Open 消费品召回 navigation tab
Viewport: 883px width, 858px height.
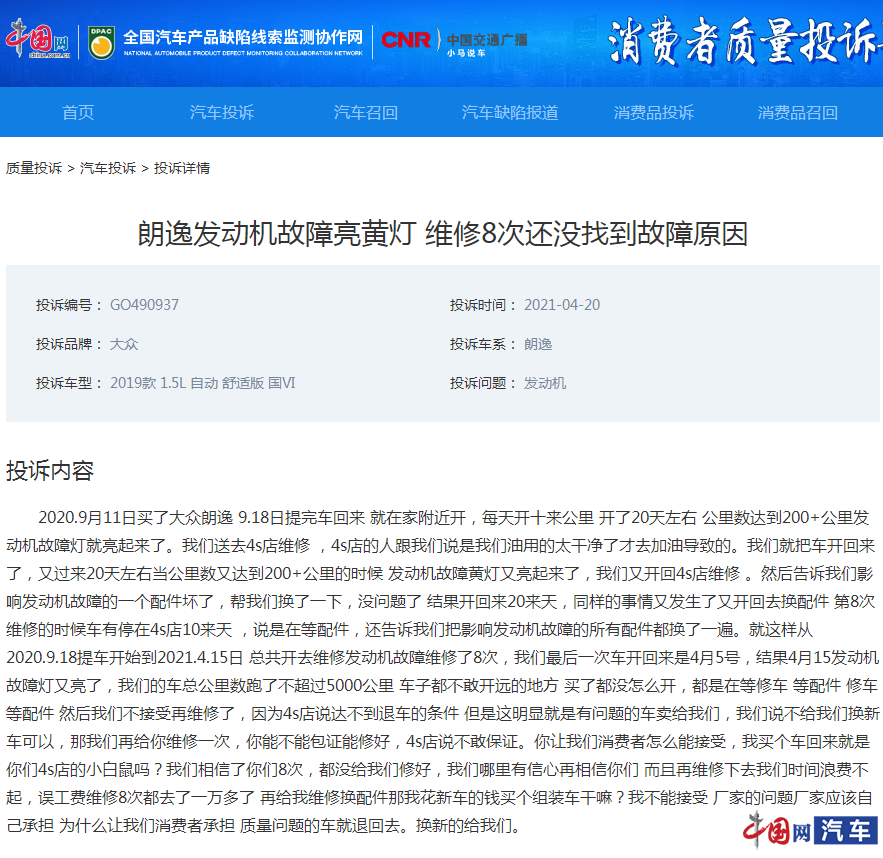pos(797,113)
